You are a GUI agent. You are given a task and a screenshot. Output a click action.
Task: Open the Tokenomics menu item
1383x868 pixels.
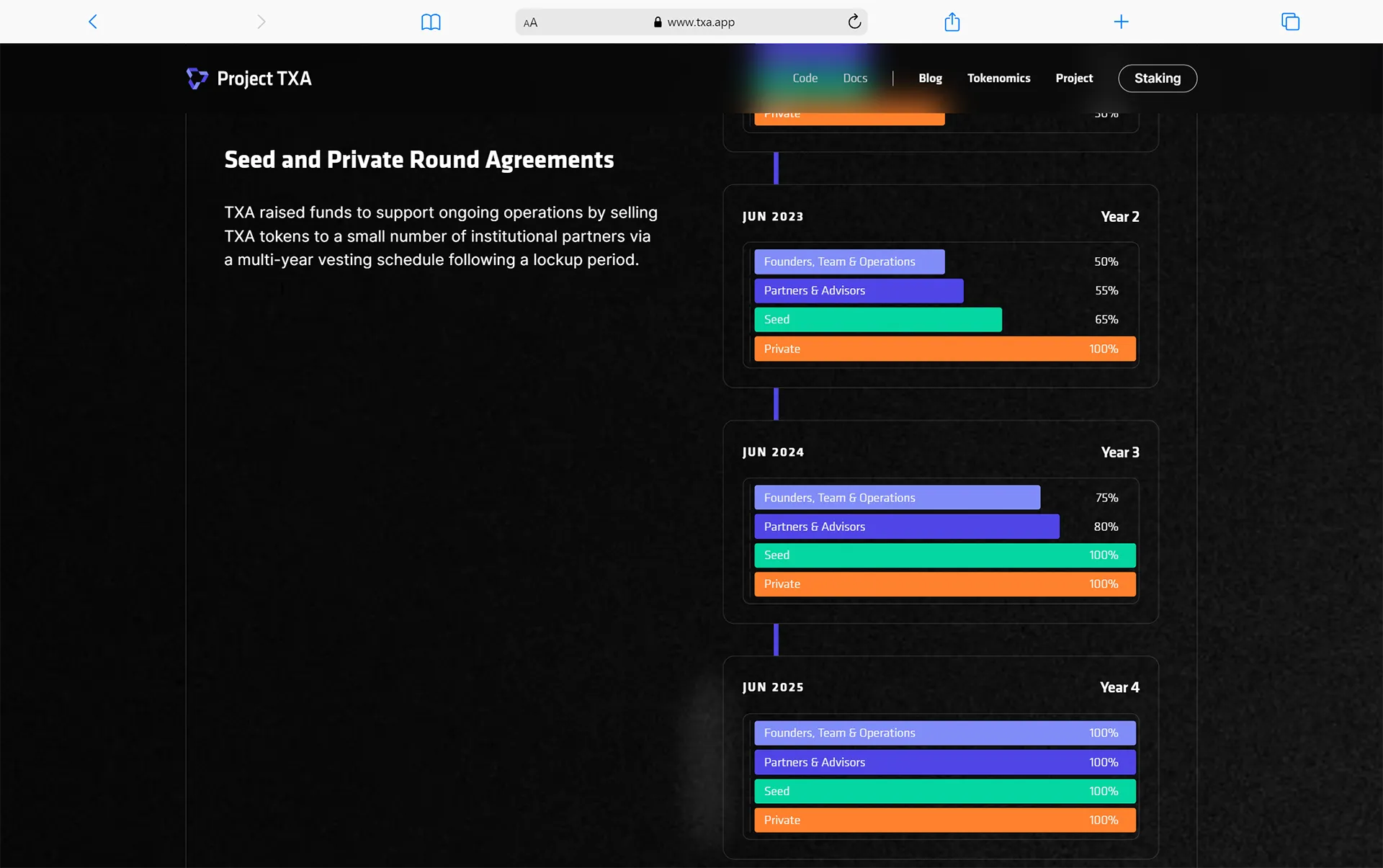pos(998,78)
